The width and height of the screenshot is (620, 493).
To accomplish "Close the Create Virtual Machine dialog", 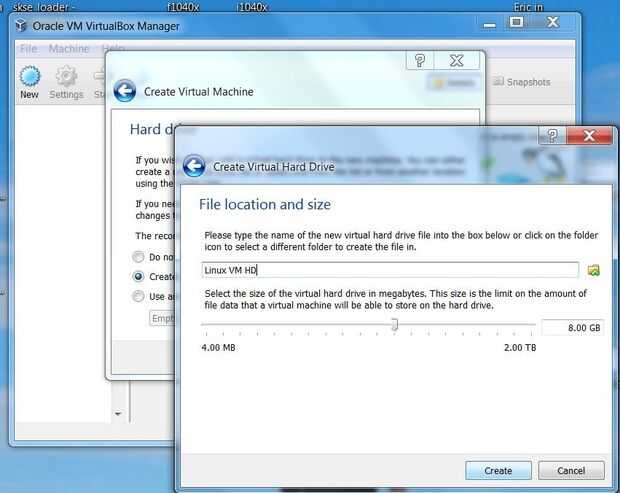I will click(457, 60).
